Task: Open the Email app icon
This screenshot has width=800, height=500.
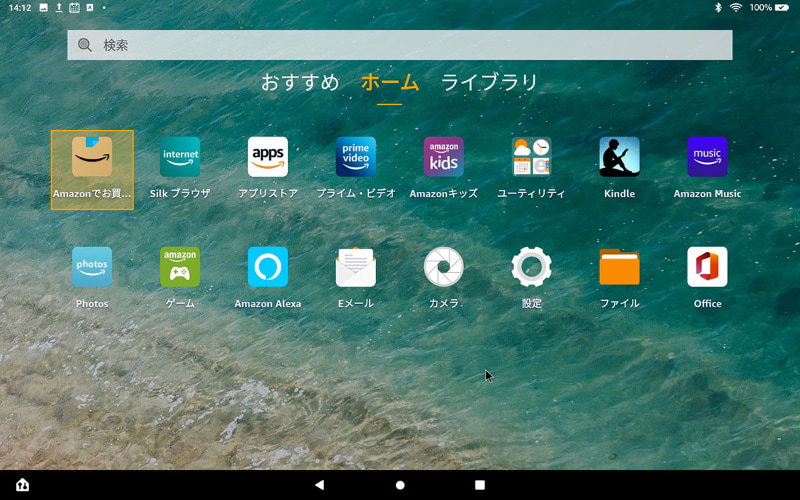Action: tap(356, 267)
